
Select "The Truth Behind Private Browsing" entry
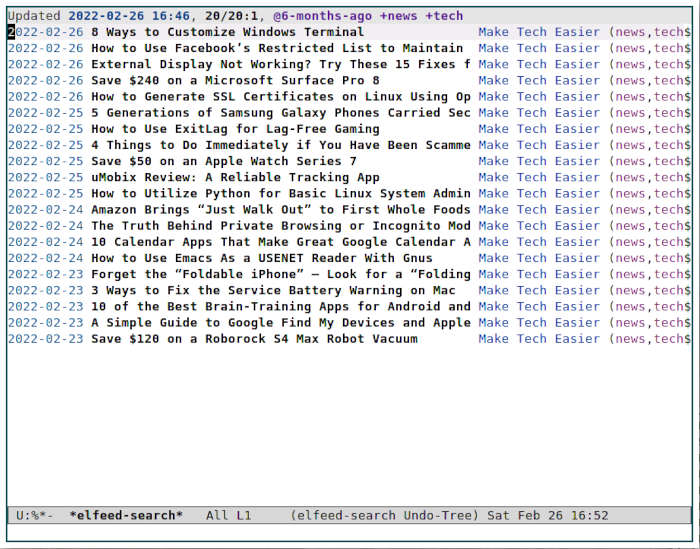(x=280, y=225)
